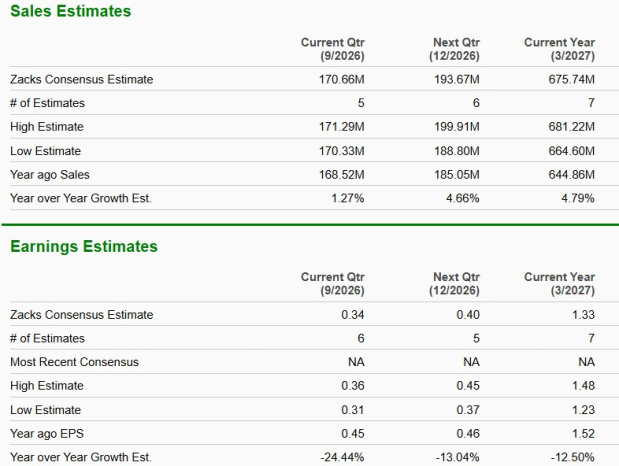Select the Year ago Sales row label
The image size is (619, 466).
tap(50, 175)
